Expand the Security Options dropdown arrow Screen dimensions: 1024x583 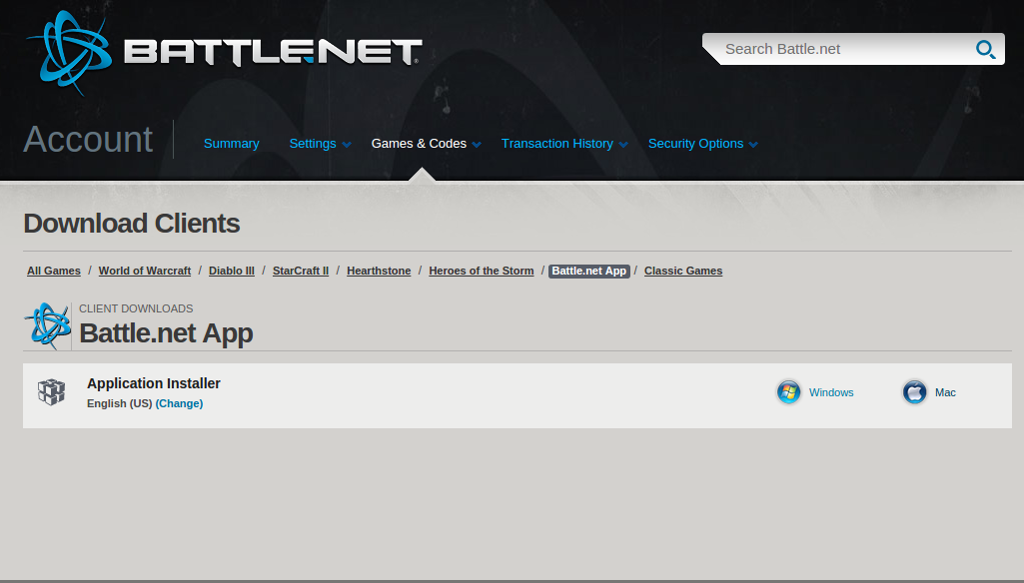tap(754, 145)
